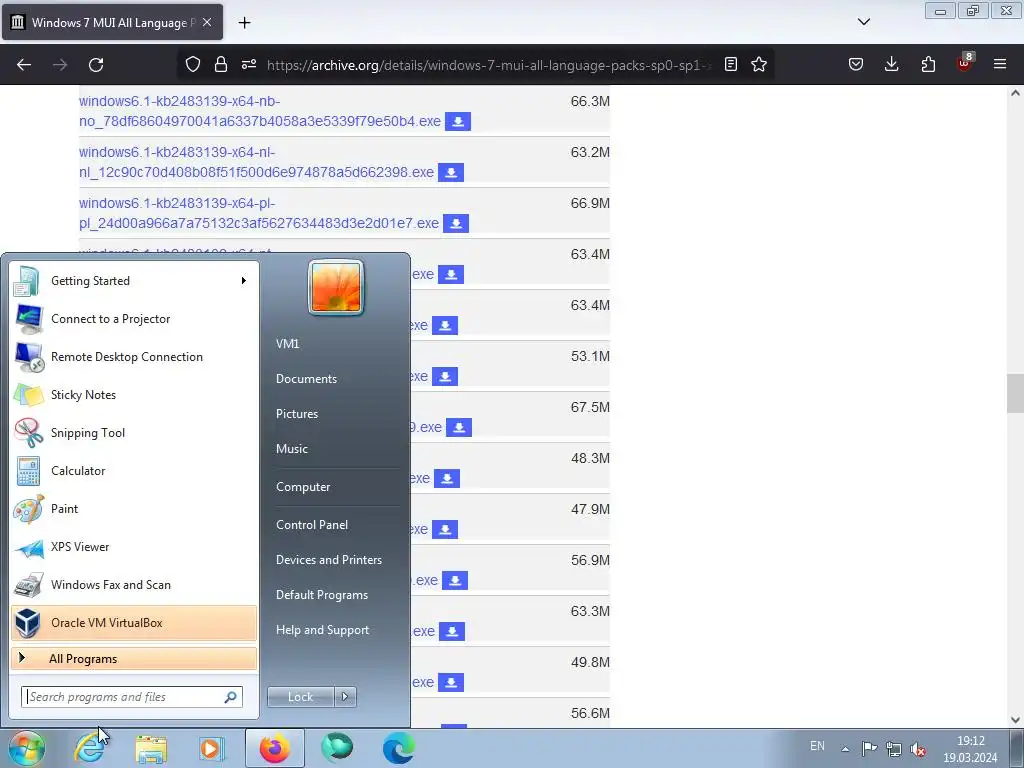
Task: Click the Lock button
Action: 300,697
